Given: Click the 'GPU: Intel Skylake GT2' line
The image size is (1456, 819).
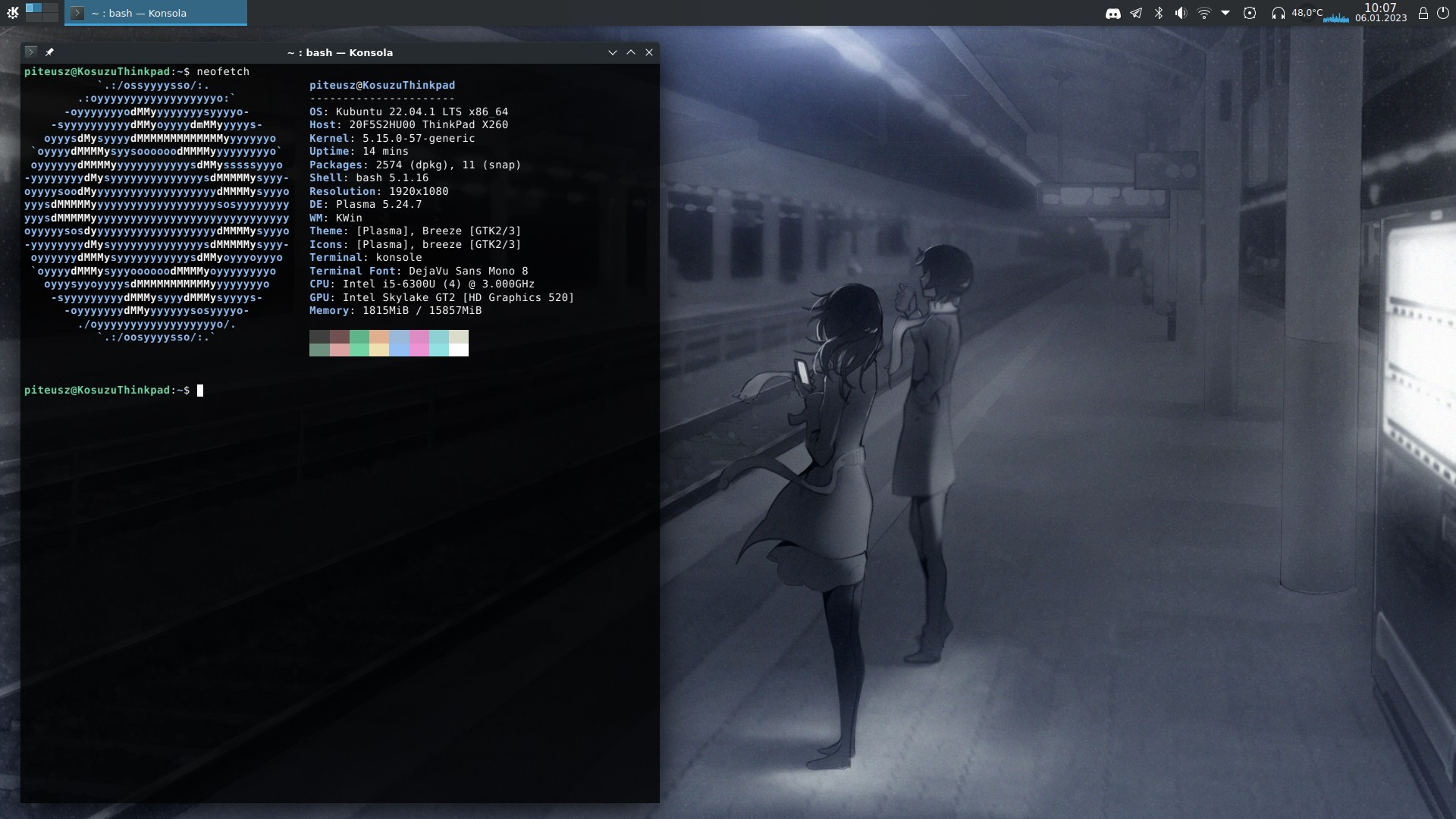Looking at the screenshot, I should 441,297.
